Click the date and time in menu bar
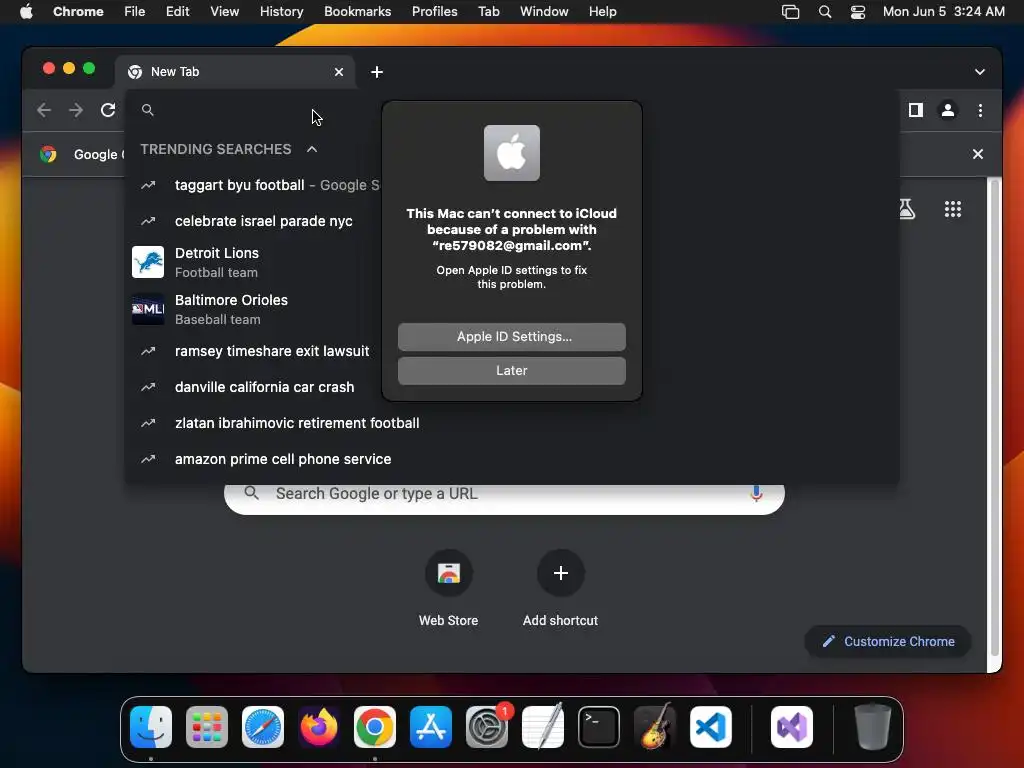This screenshot has height=768, width=1024. click(944, 11)
